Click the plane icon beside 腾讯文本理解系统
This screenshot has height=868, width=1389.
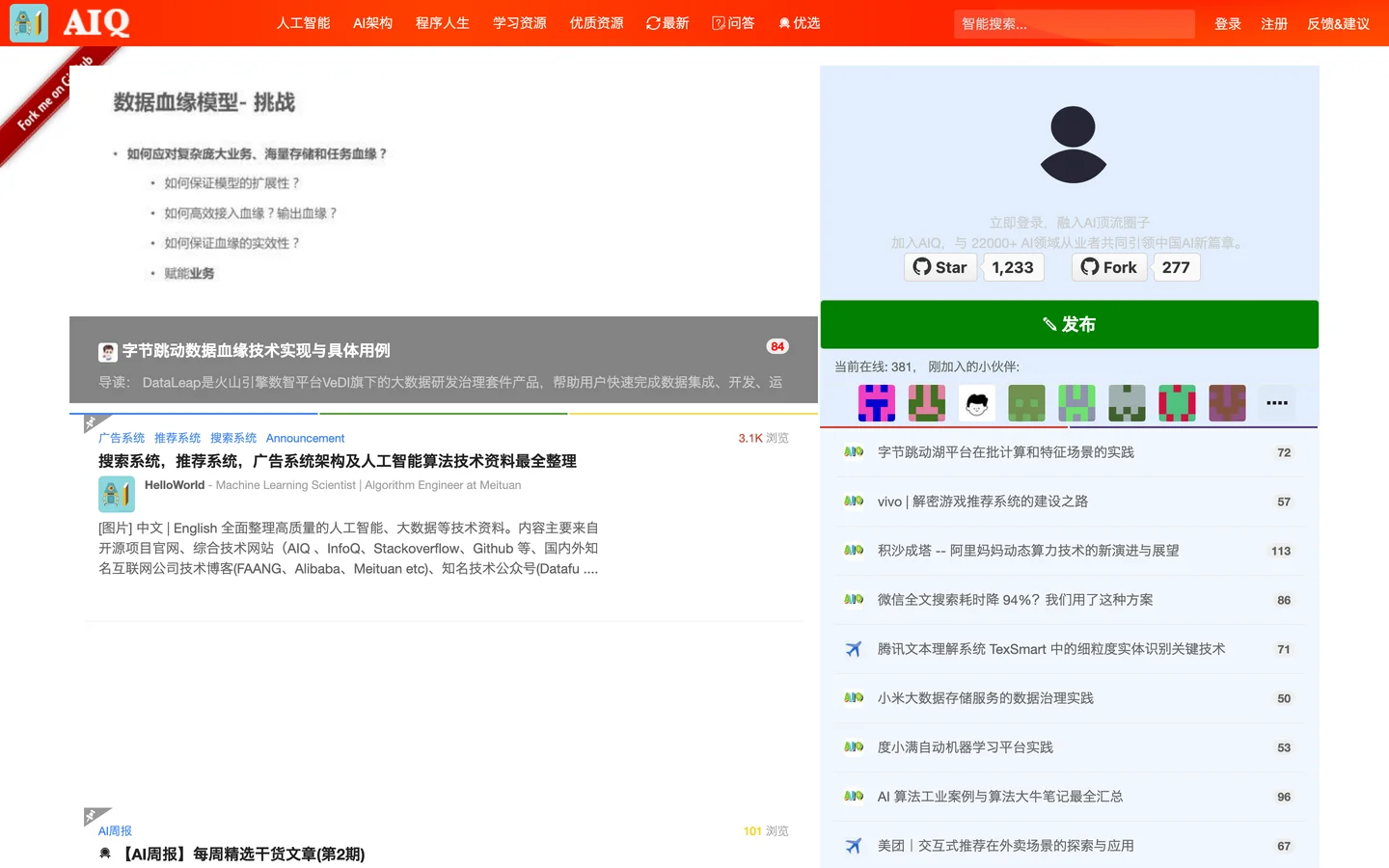tap(854, 649)
